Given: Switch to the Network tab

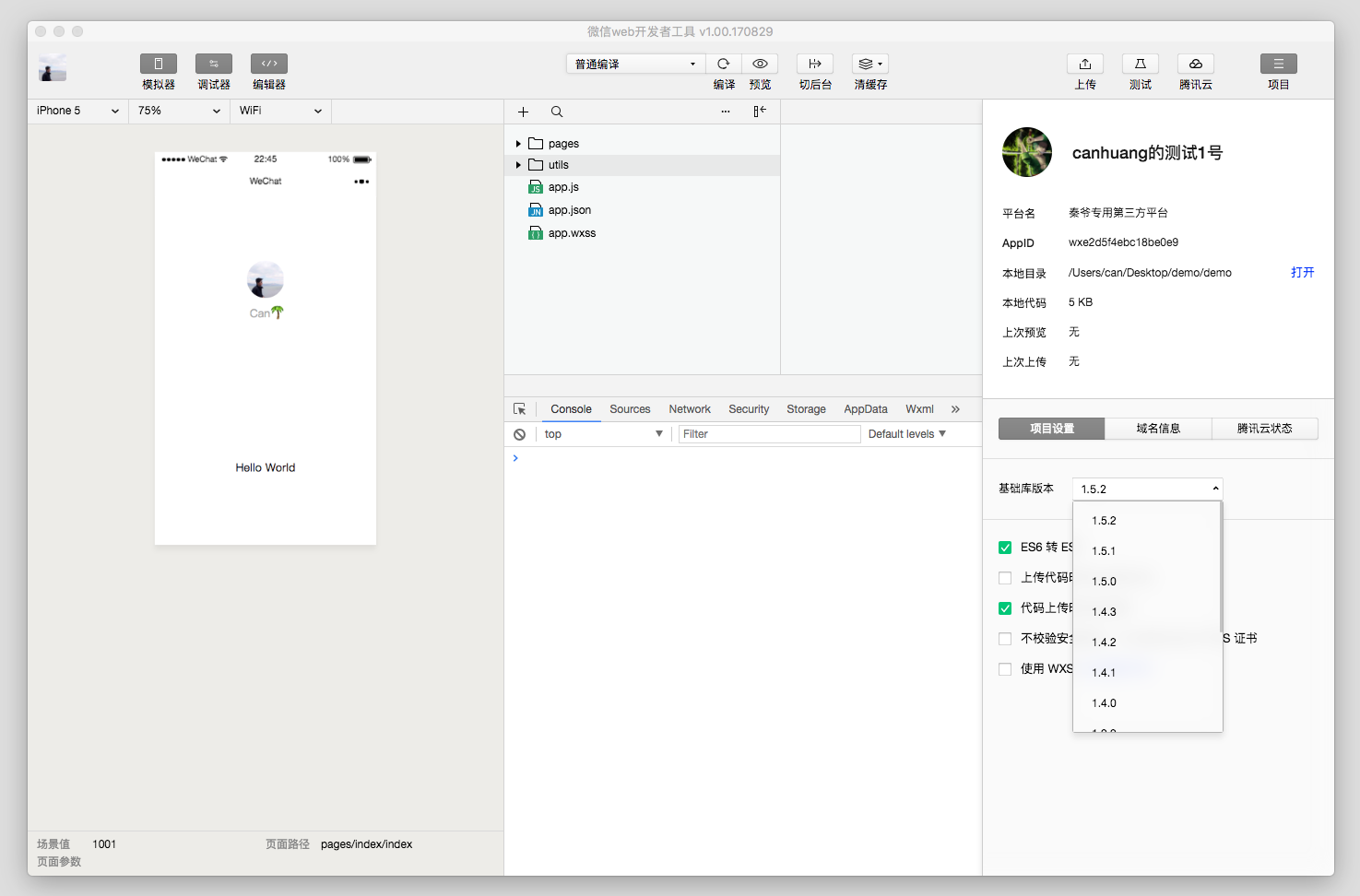Looking at the screenshot, I should click(689, 409).
